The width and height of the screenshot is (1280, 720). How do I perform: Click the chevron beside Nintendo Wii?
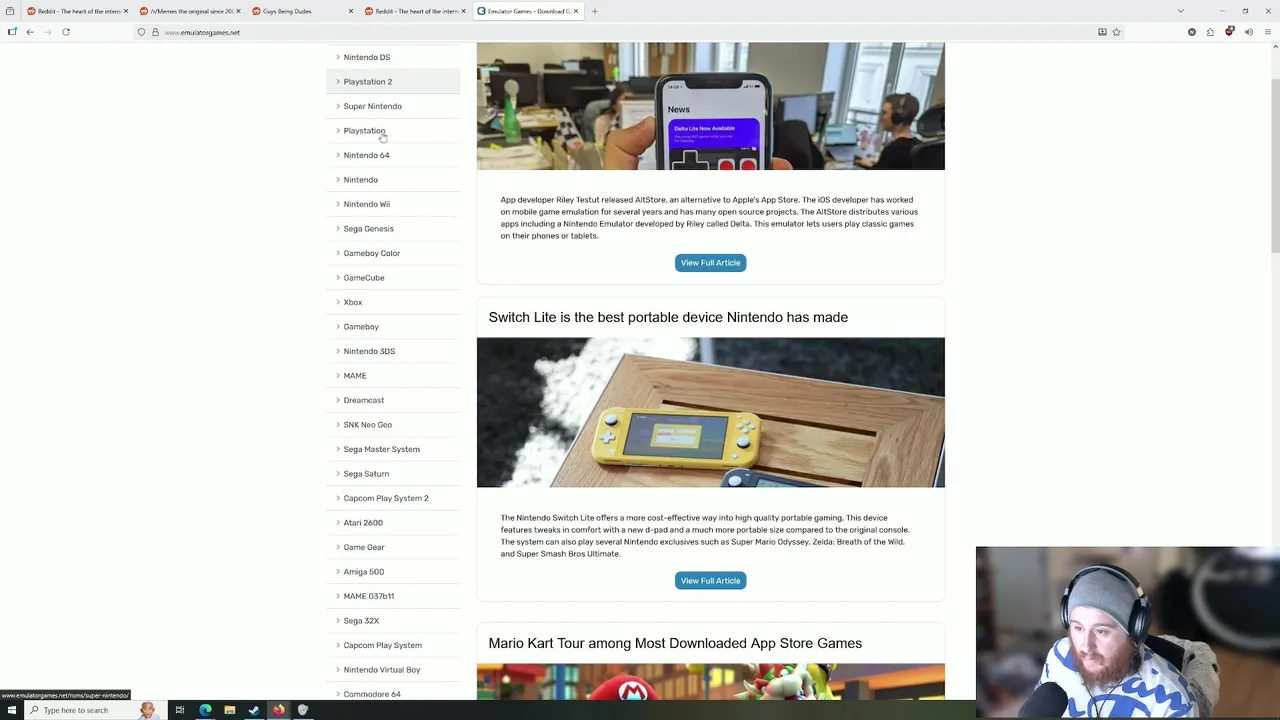(338, 204)
